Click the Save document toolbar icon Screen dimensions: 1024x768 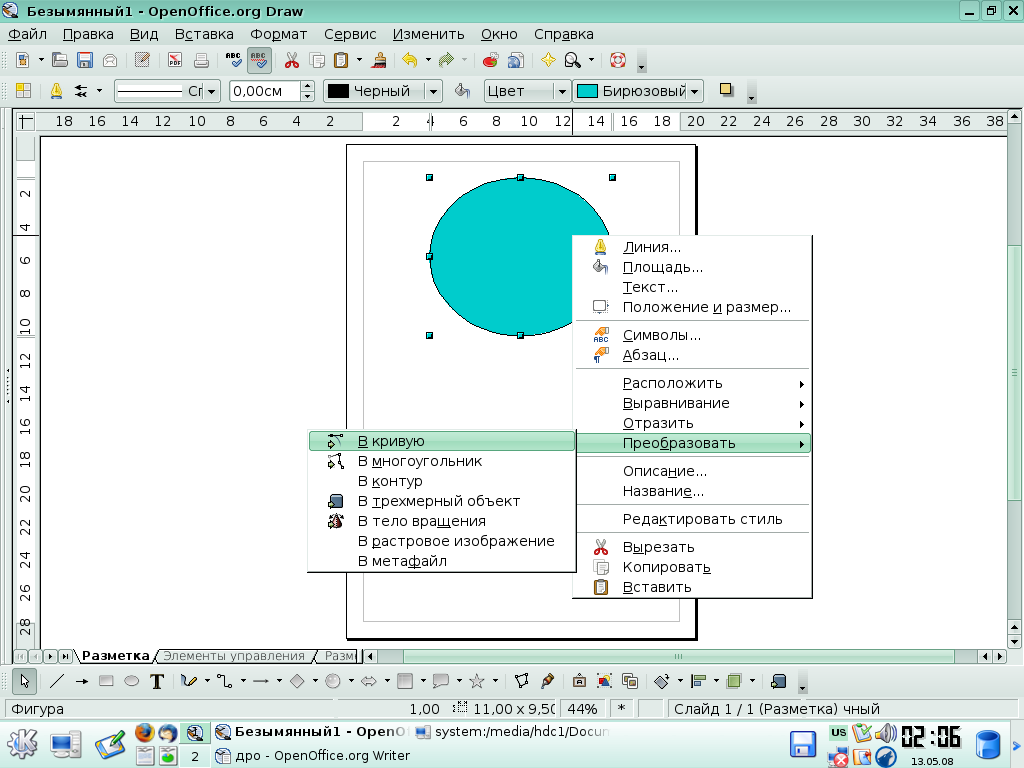tap(85, 60)
